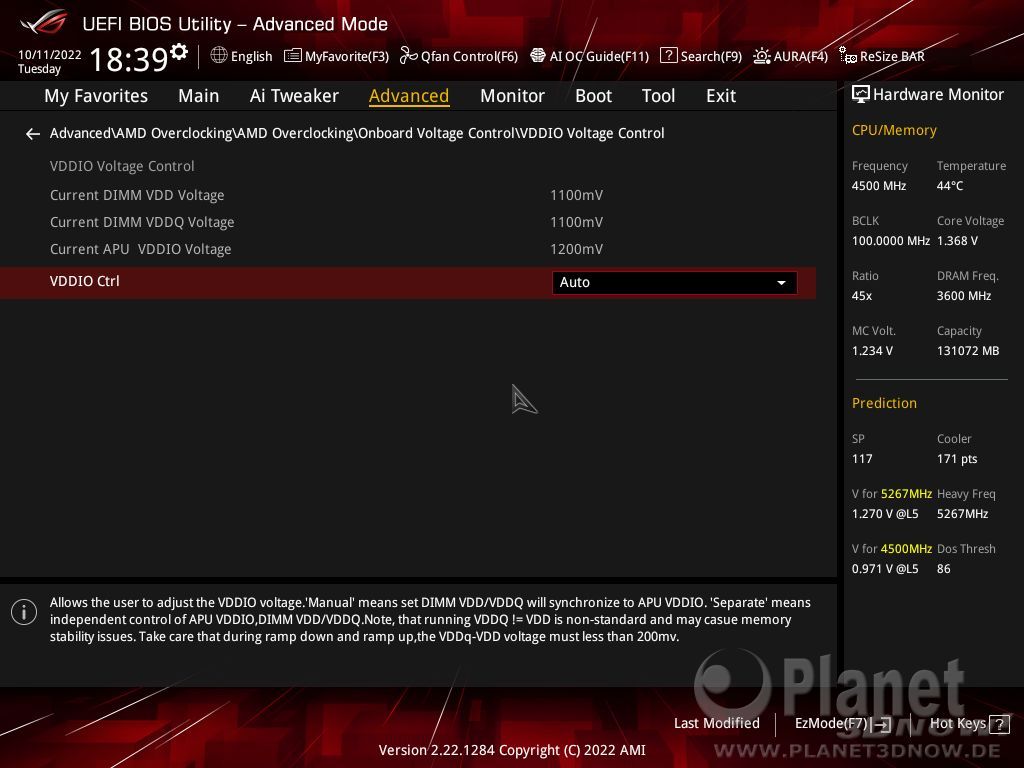Click the 18:39 clock display
Viewport: 1024px width, 768px height.
[x=129, y=59]
